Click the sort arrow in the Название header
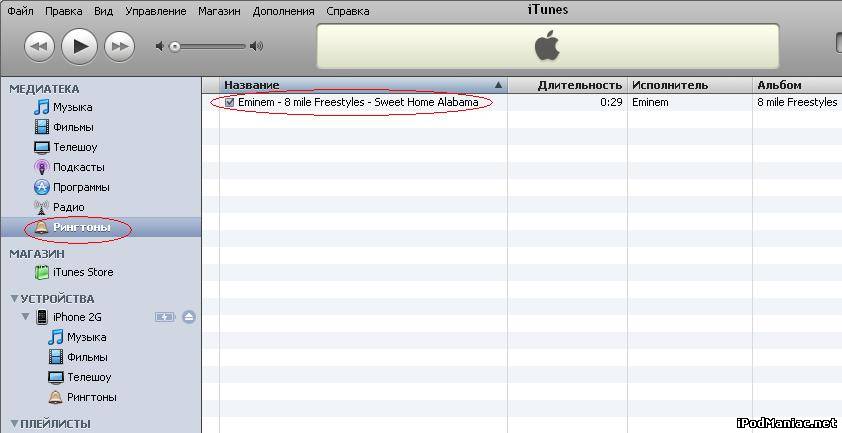This screenshot has height=433, width=842. click(x=498, y=85)
